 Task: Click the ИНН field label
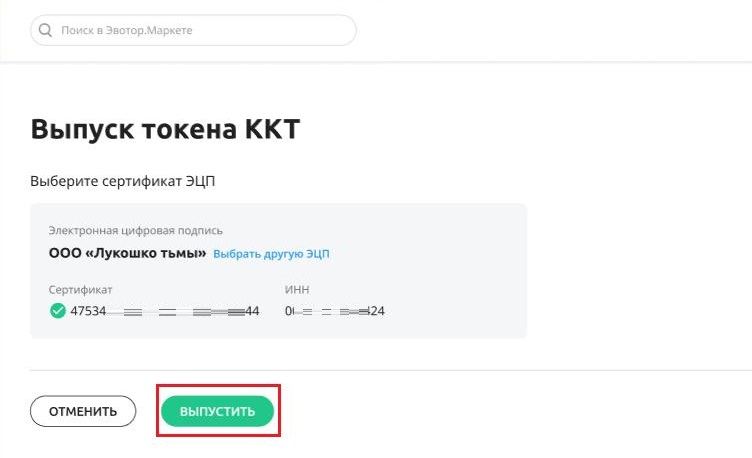pyautogui.click(x=297, y=290)
